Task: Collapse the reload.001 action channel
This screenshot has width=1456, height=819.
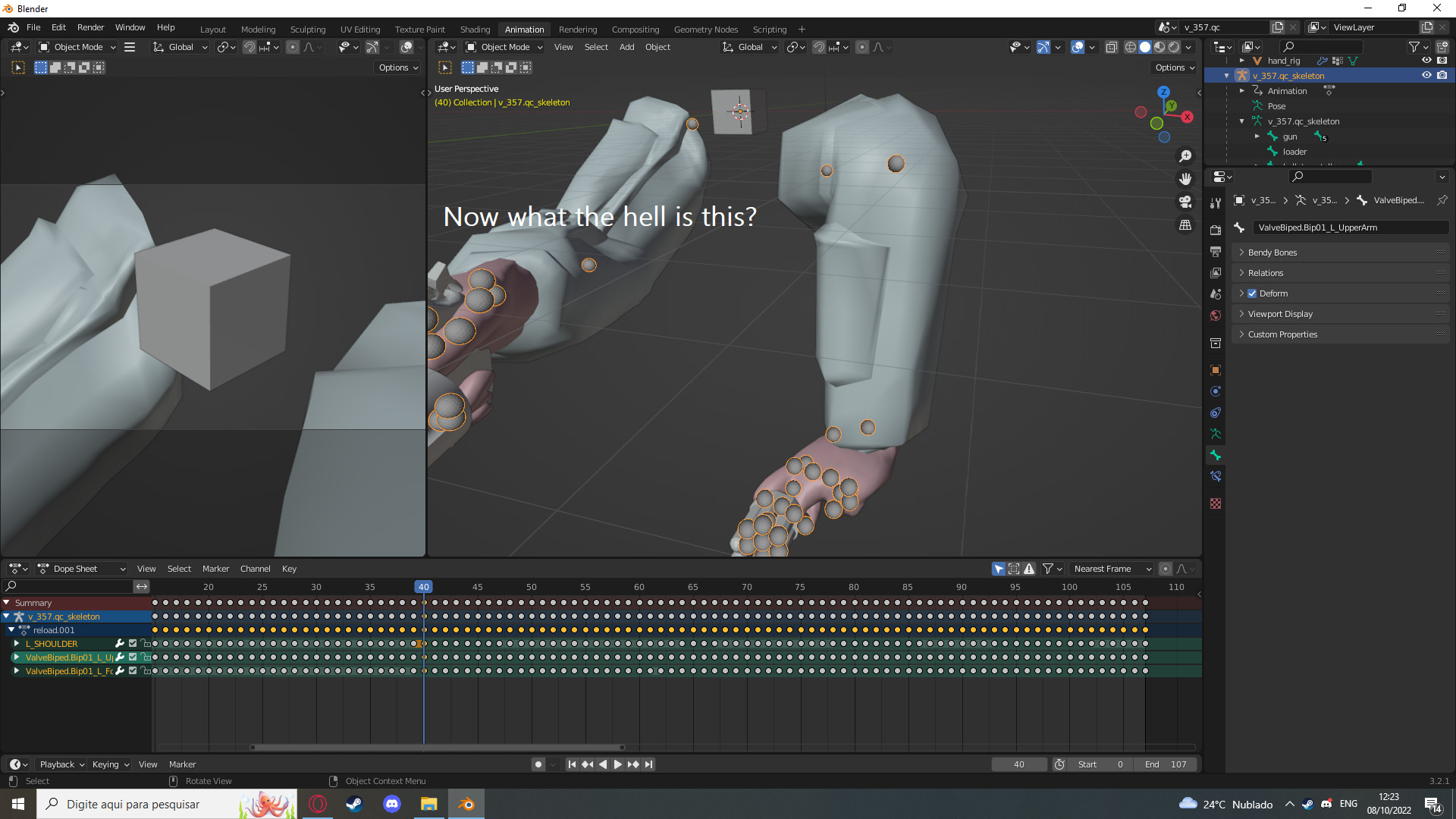Action: click(x=12, y=630)
